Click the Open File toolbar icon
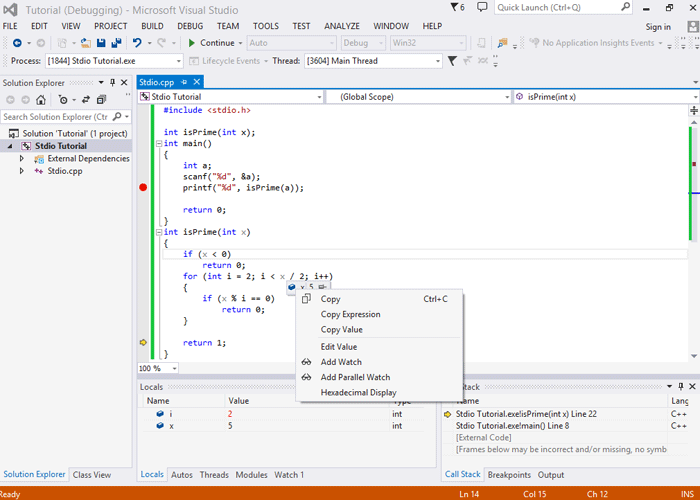700x500 pixels. pyautogui.click(x=86, y=43)
